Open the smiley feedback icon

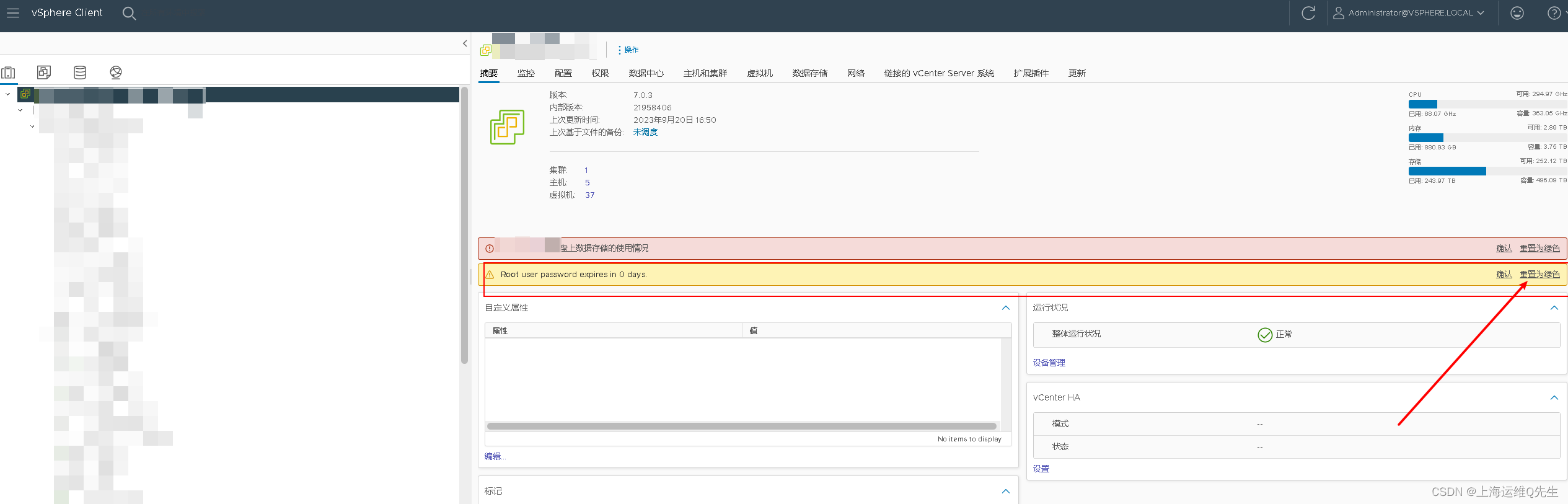click(1517, 13)
